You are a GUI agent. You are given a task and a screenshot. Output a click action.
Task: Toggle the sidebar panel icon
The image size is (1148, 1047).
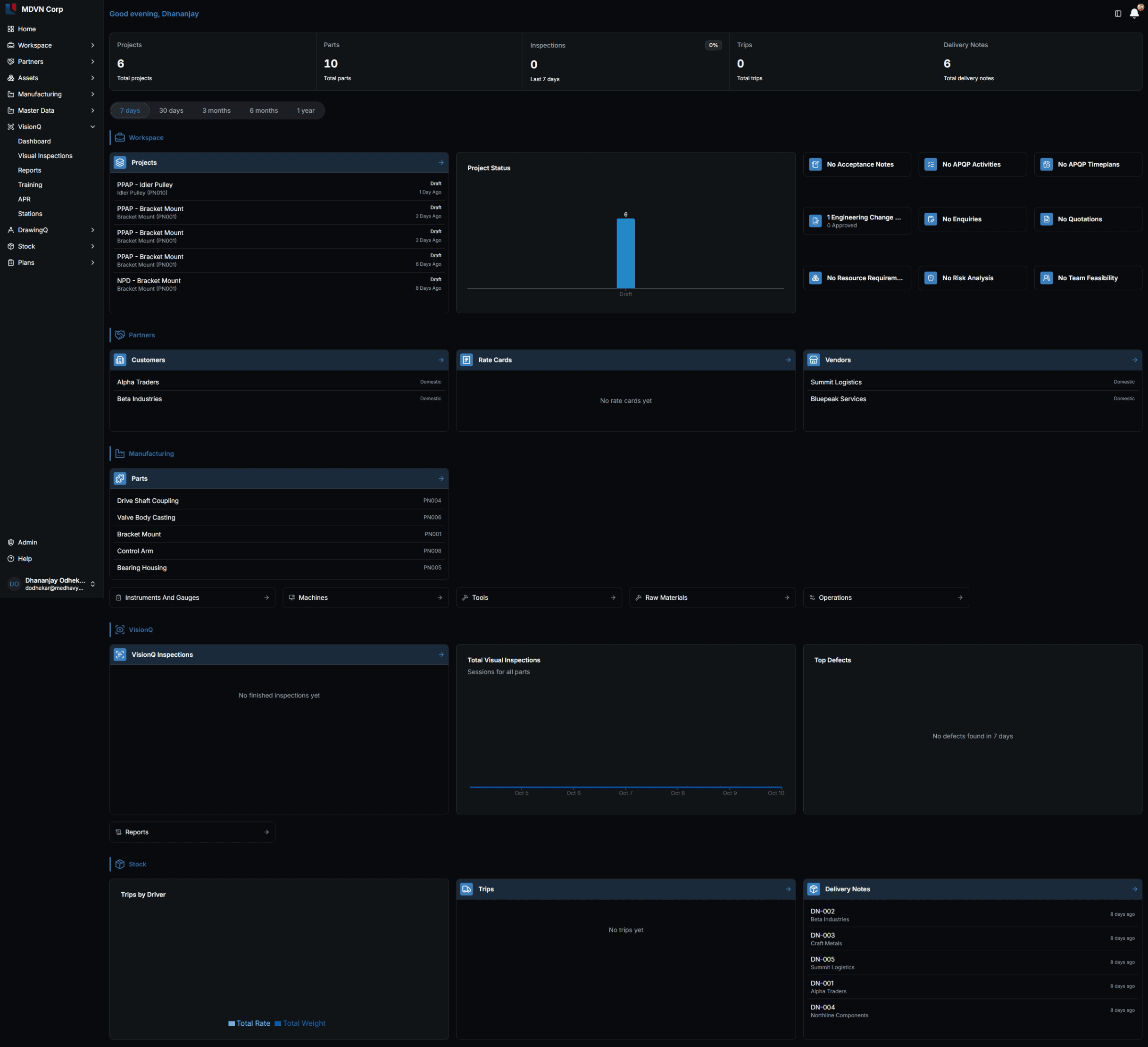[x=1117, y=14]
